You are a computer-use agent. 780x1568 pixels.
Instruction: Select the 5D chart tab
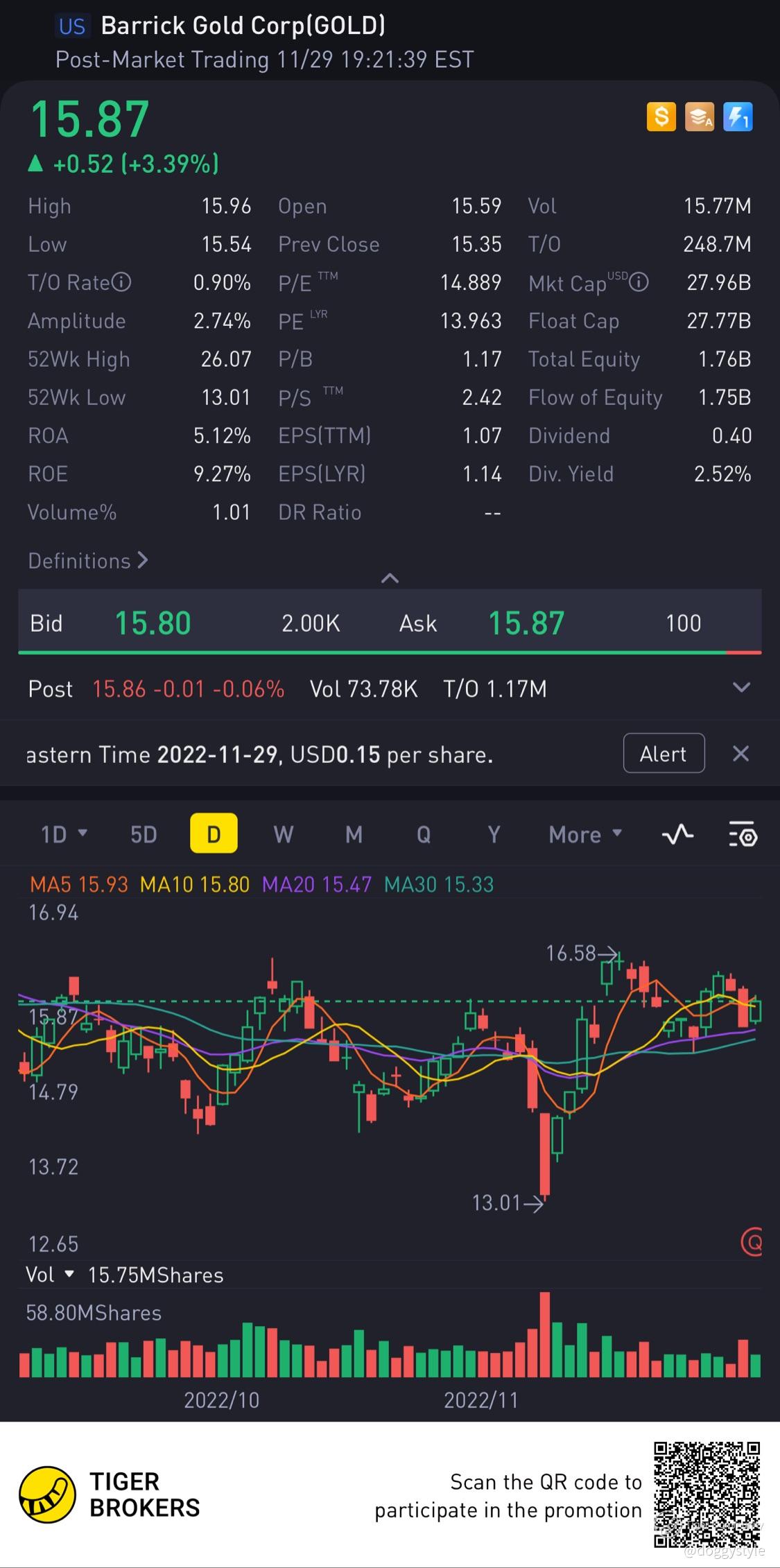(x=144, y=834)
